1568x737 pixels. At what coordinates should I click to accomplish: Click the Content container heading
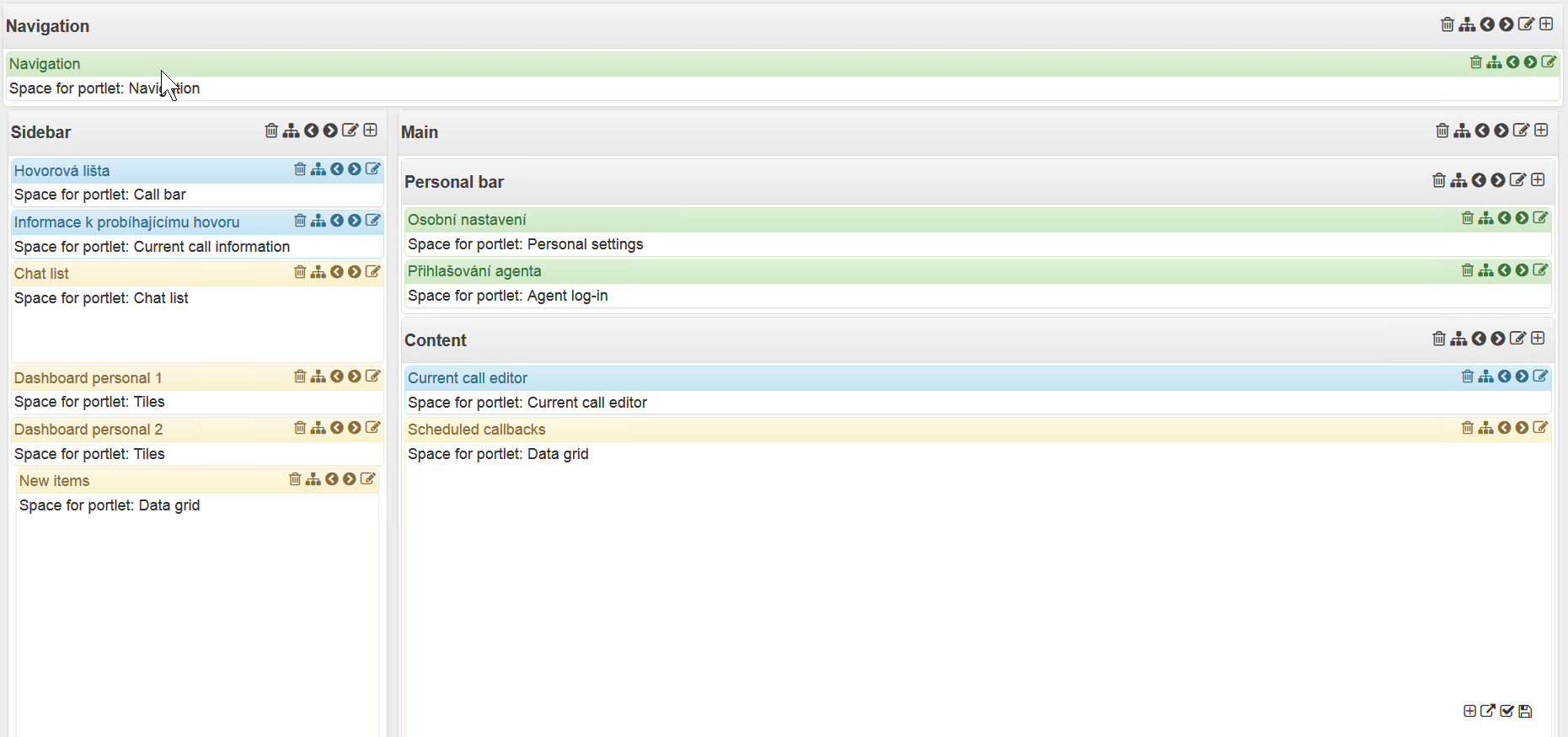436,340
